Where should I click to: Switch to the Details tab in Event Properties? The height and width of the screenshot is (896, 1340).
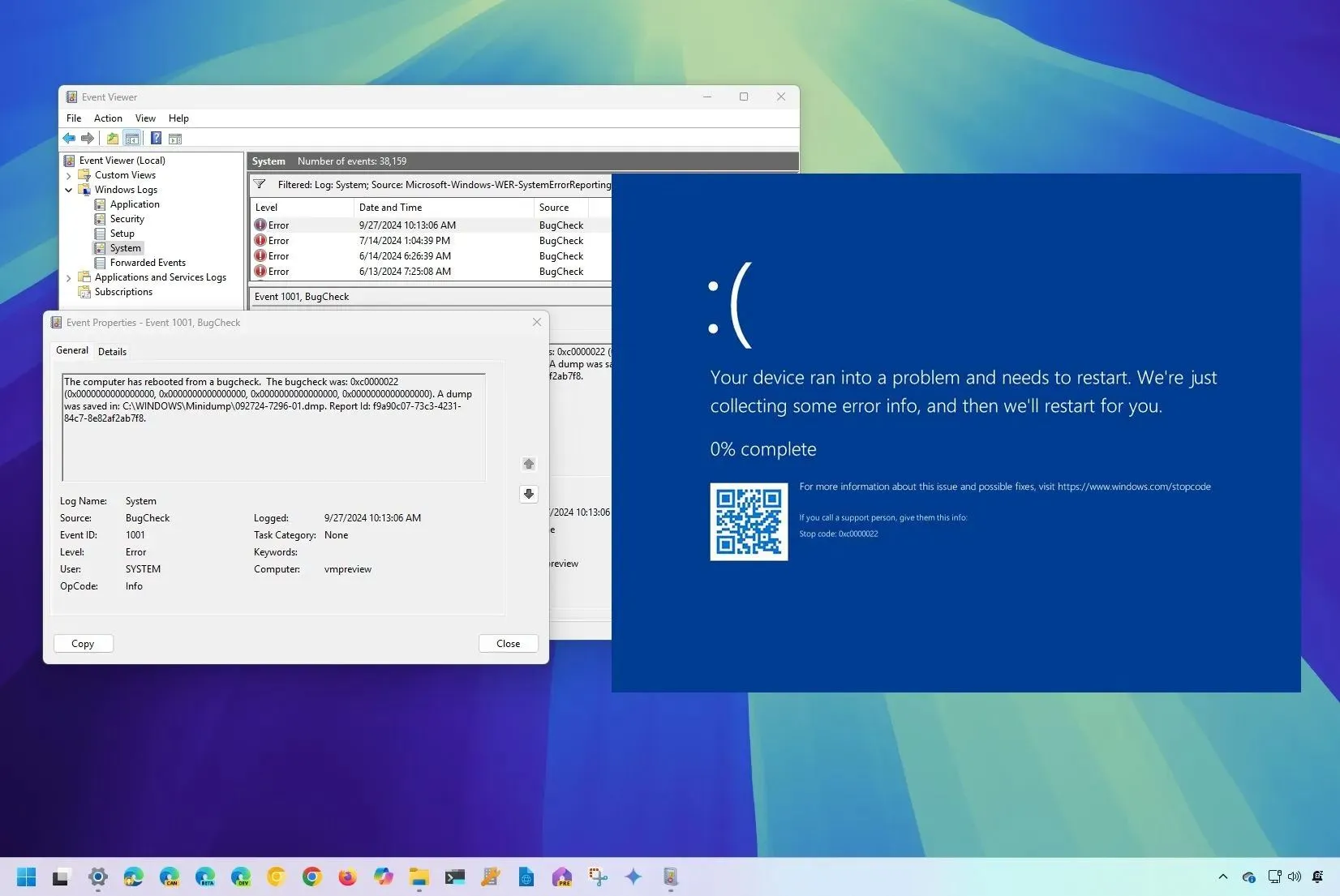pyautogui.click(x=112, y=351)
